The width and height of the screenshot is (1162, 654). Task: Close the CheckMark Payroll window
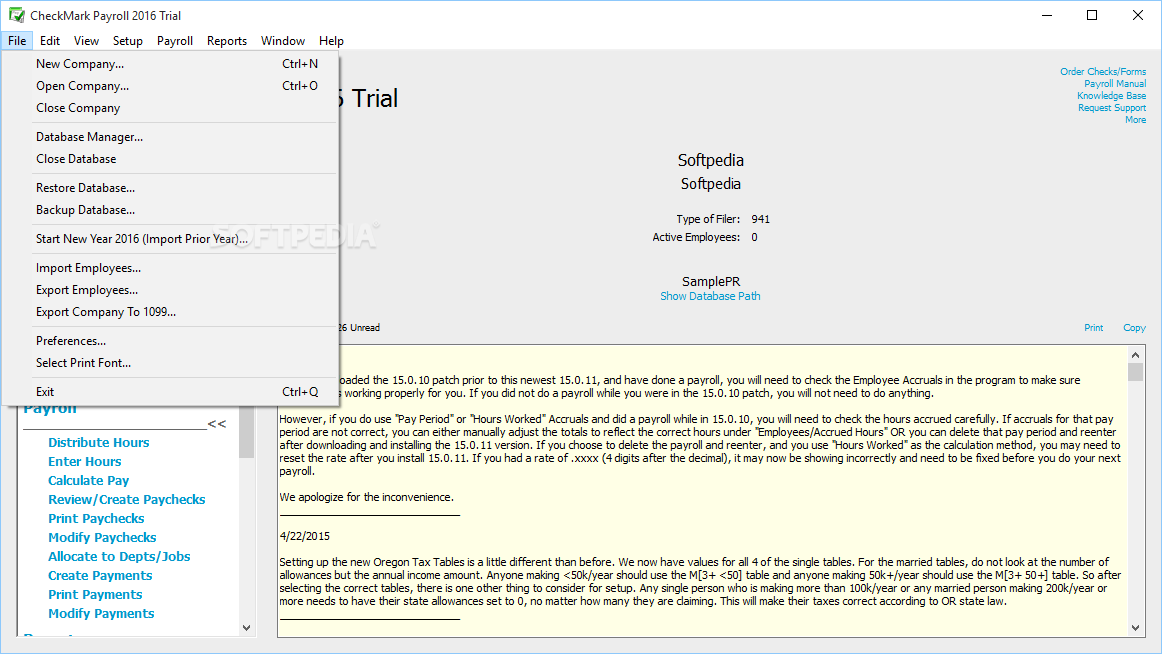pyautogui.click(x=1138, y=16)
